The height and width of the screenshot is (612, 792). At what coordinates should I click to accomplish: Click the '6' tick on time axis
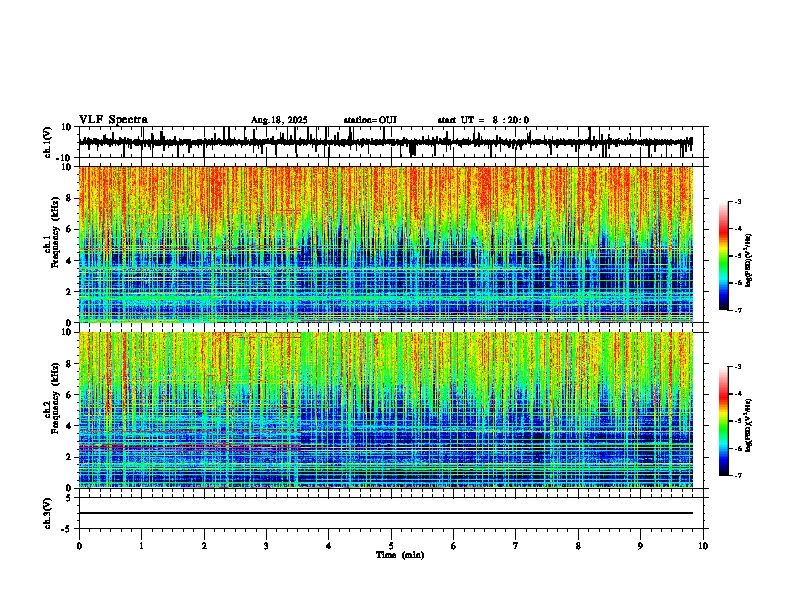pos(454,546)
